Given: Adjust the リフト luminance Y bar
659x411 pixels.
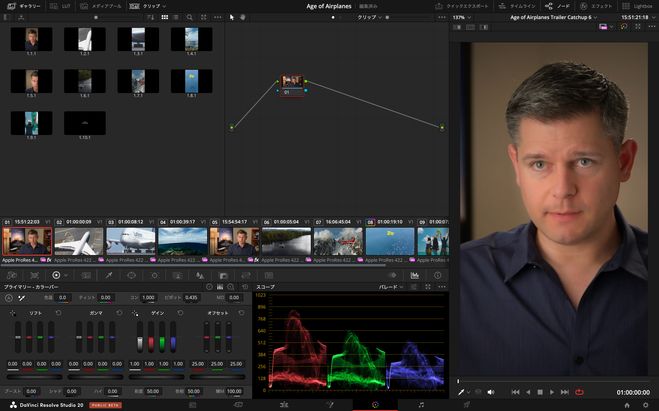Looking at the screenshot, I should (x=18, y=337).
